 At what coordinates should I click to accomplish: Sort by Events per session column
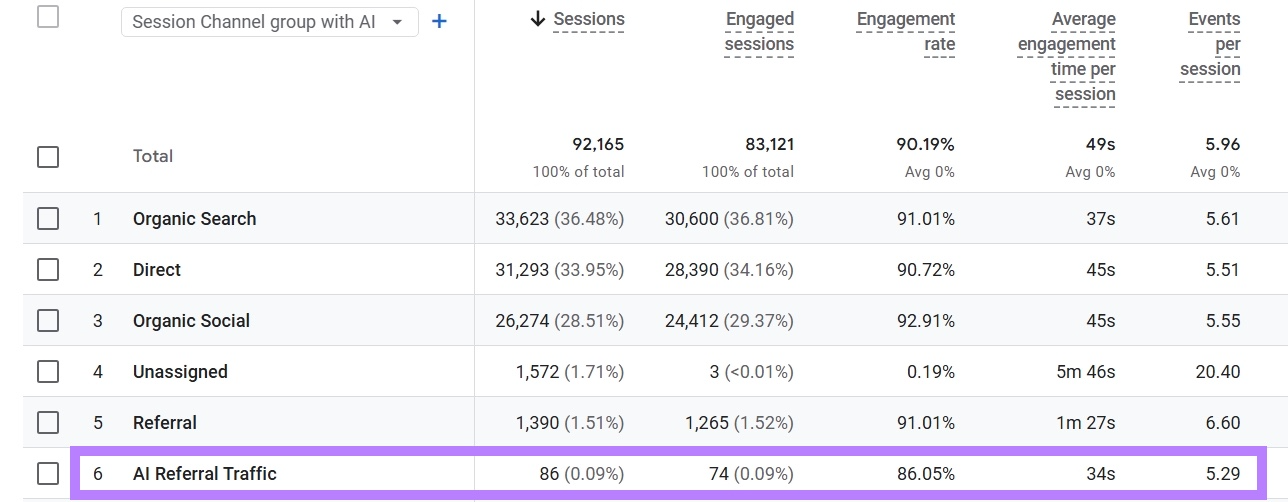pyautogui.click(x=1210, y=44)
